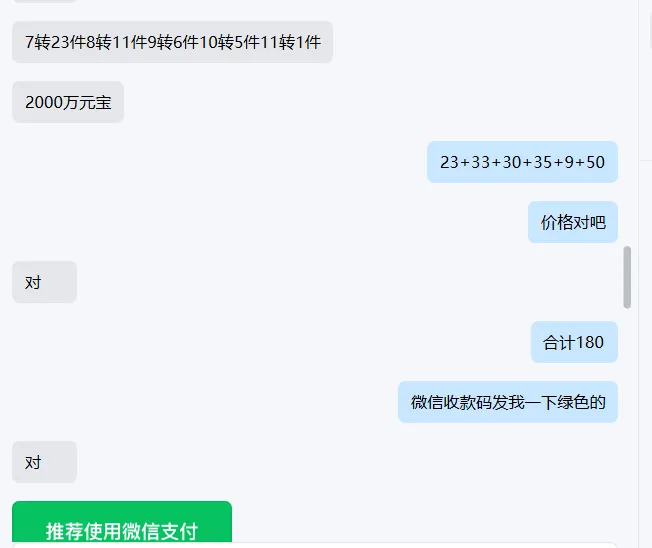Focus the message input box at bottom edge
The height and width of the screenshot is (548, 652).
[314, 545]
